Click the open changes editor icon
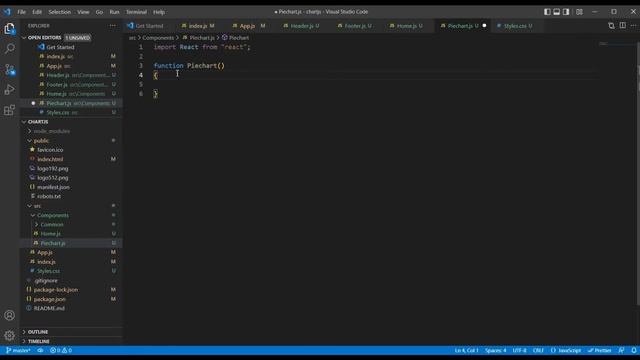The width and height of the screenshot is (640, 360). (x=611, y=26)
